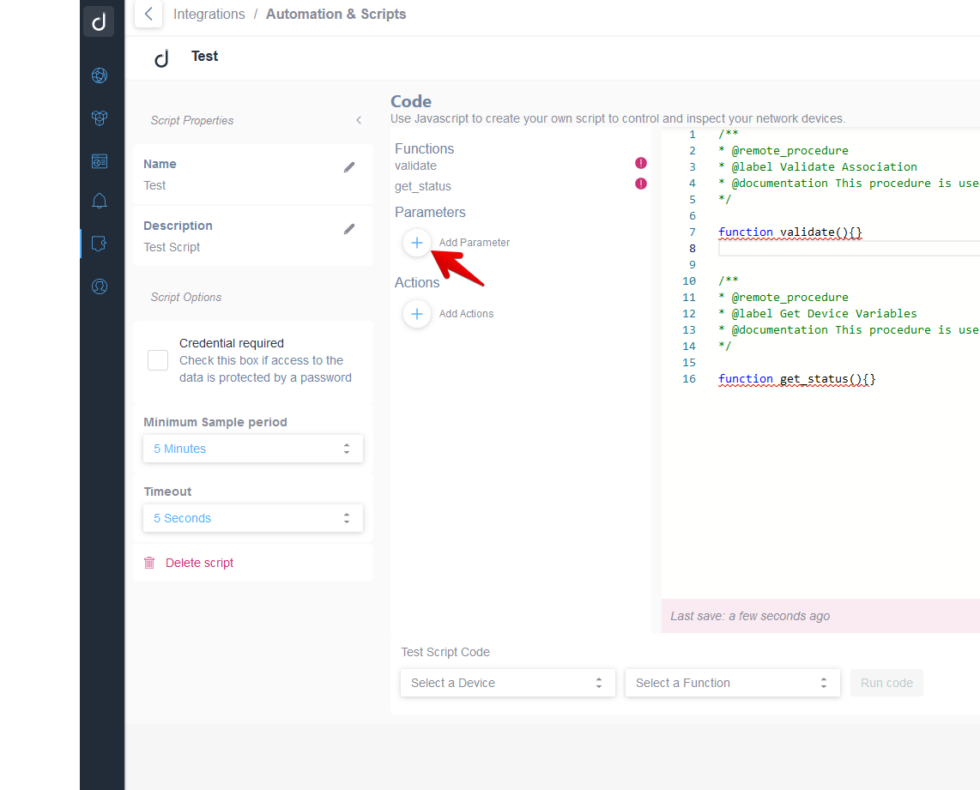Open the user account icon at sidebar bottom
This screenshot has width=980, height=790.
click(99, 286)
